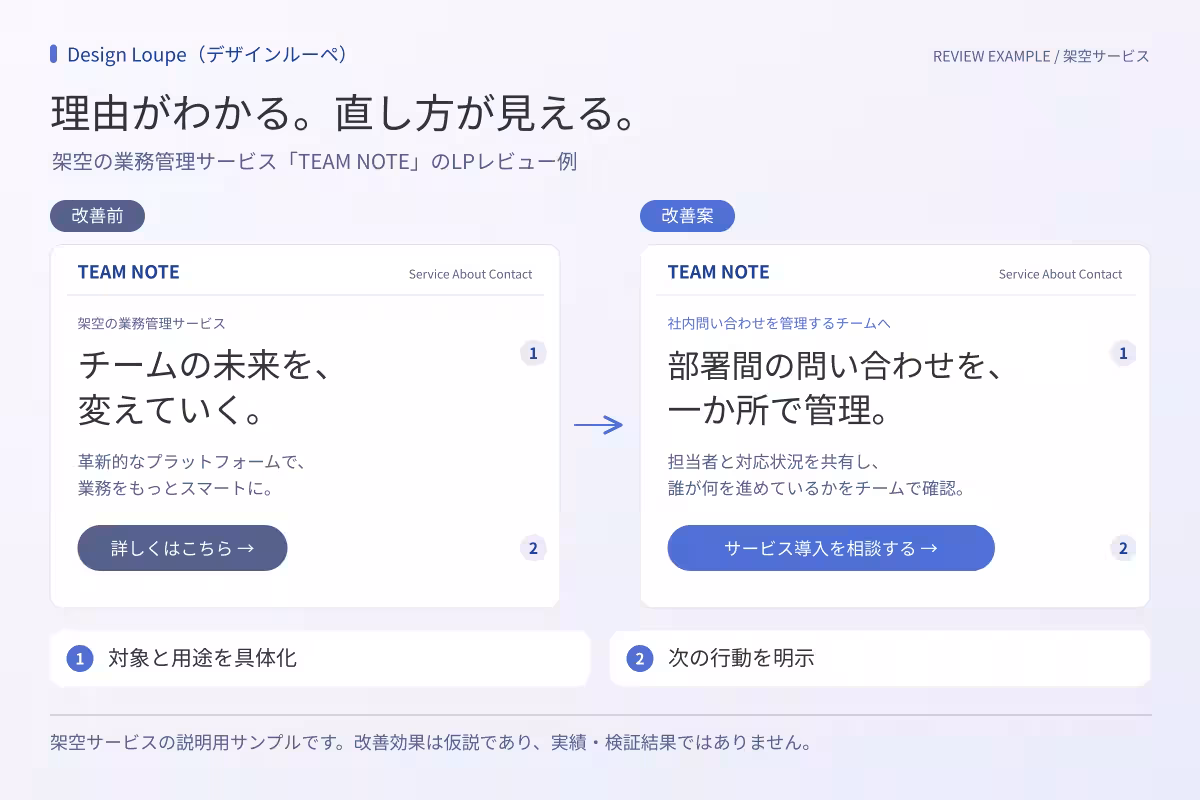1200x800 pixels.
Task: Click the サービス導入を相談する → button
Action: click(831, 548)
